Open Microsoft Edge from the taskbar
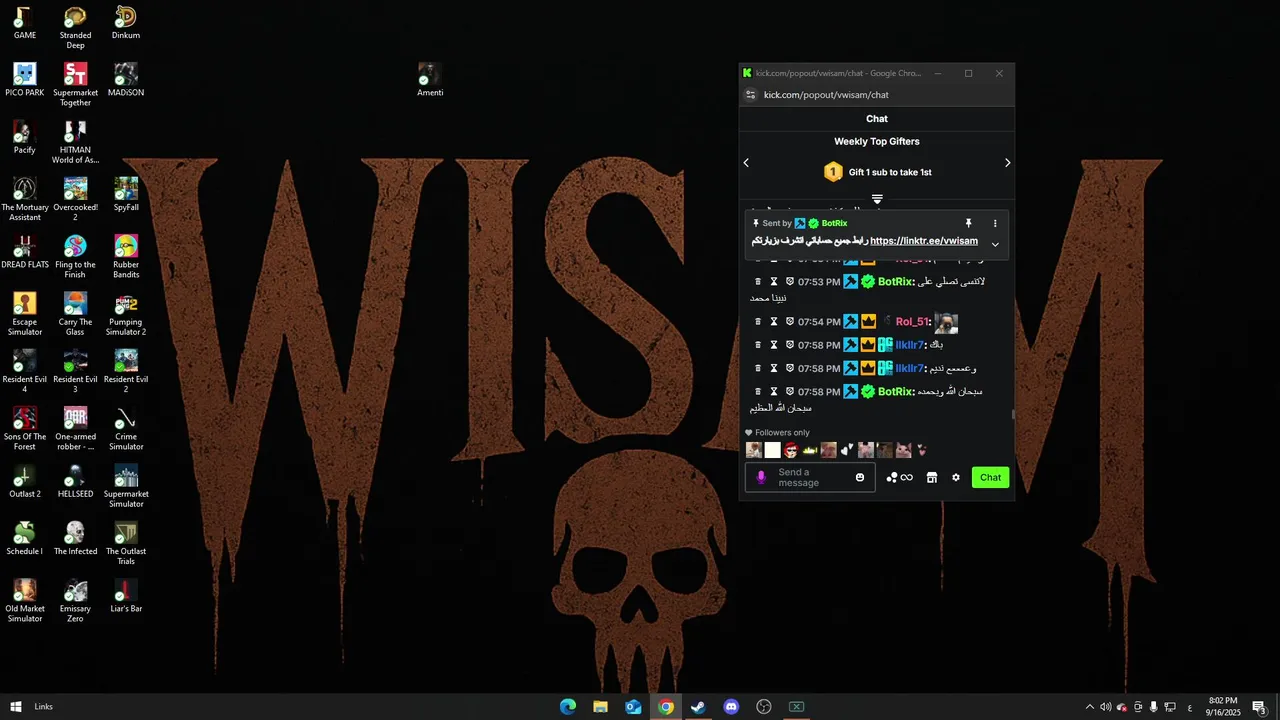This screenshot has height=720, width=1280. [x=568, y=707]
